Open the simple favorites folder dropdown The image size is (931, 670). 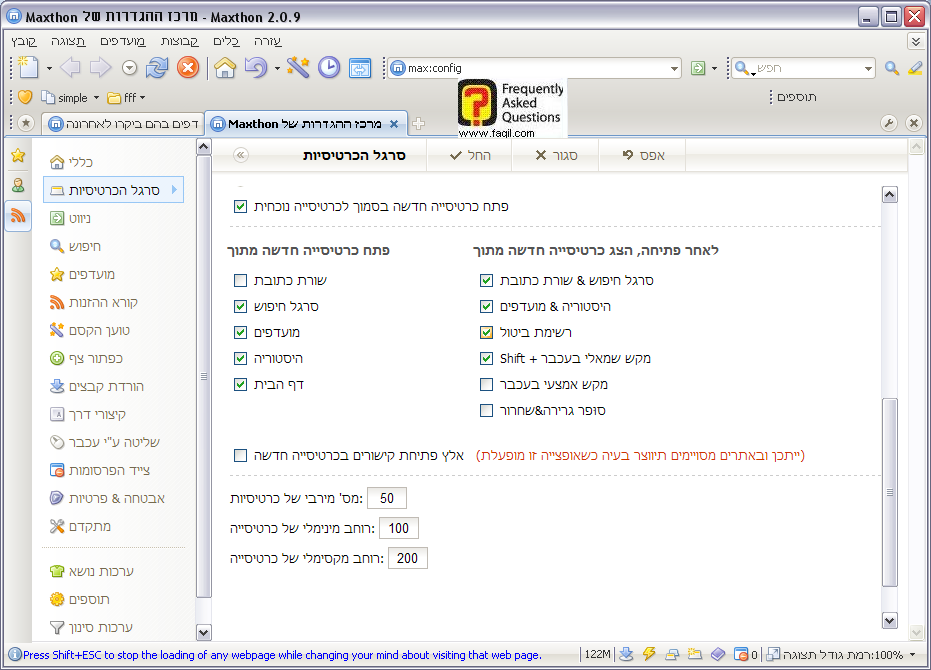[96, 98]
